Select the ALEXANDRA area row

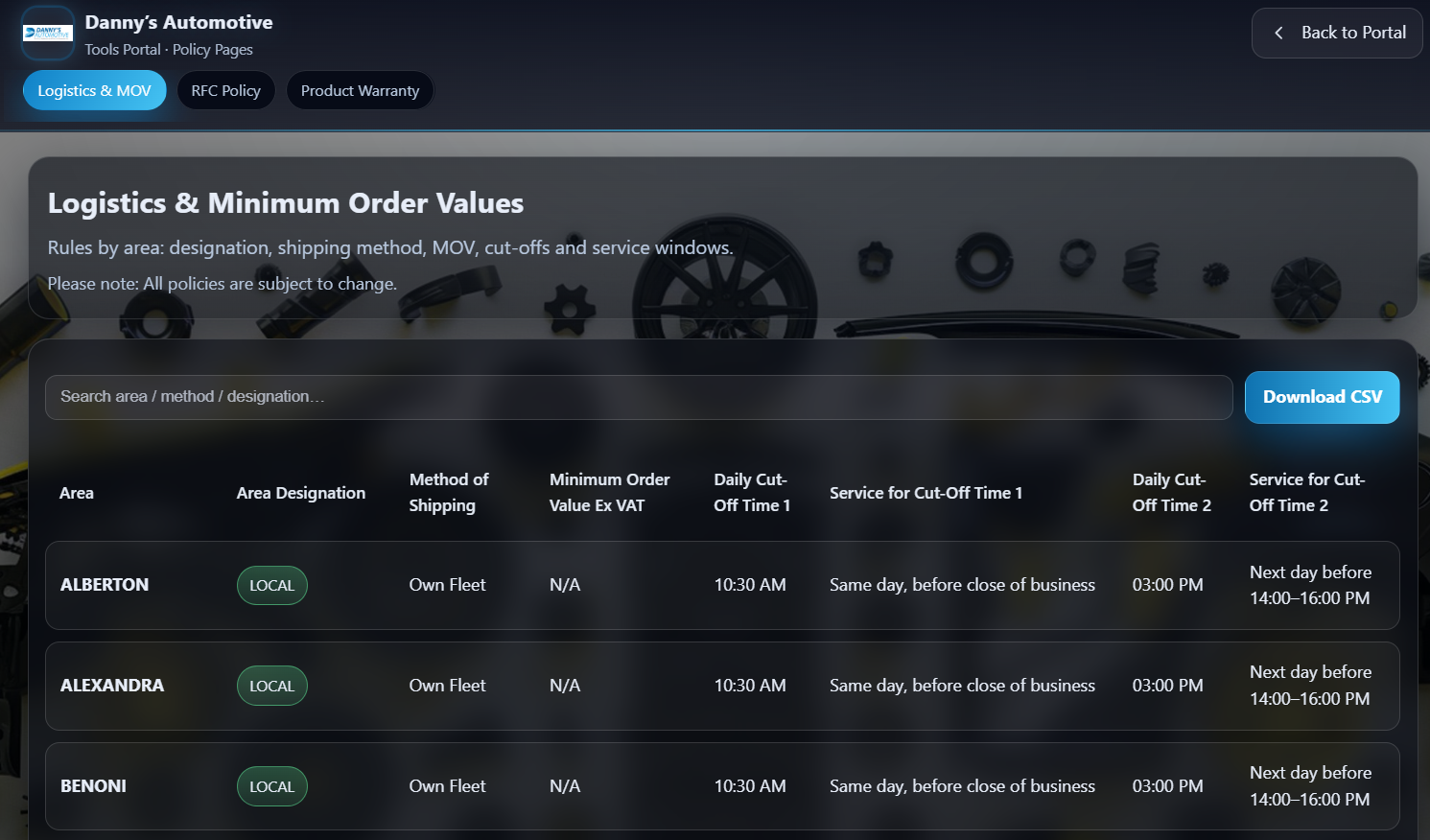(x=112, y=686)
